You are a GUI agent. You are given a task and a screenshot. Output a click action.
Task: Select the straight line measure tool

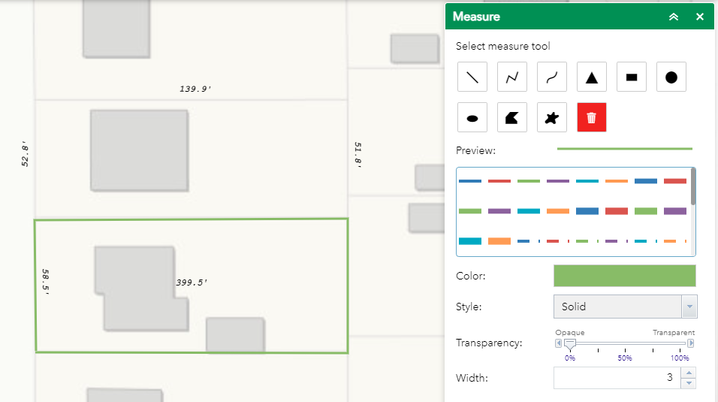[x=472, y=77]
